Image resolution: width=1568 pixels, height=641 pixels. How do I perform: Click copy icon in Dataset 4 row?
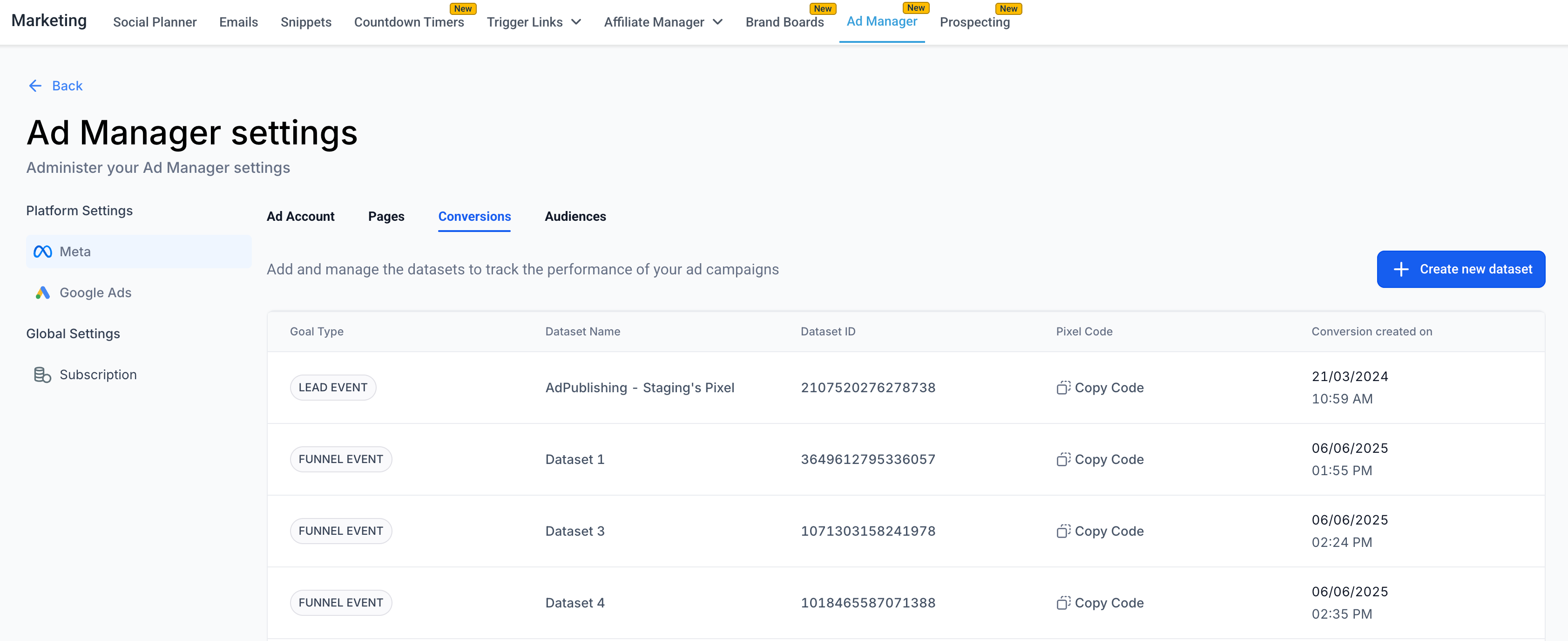[1063, 603]
